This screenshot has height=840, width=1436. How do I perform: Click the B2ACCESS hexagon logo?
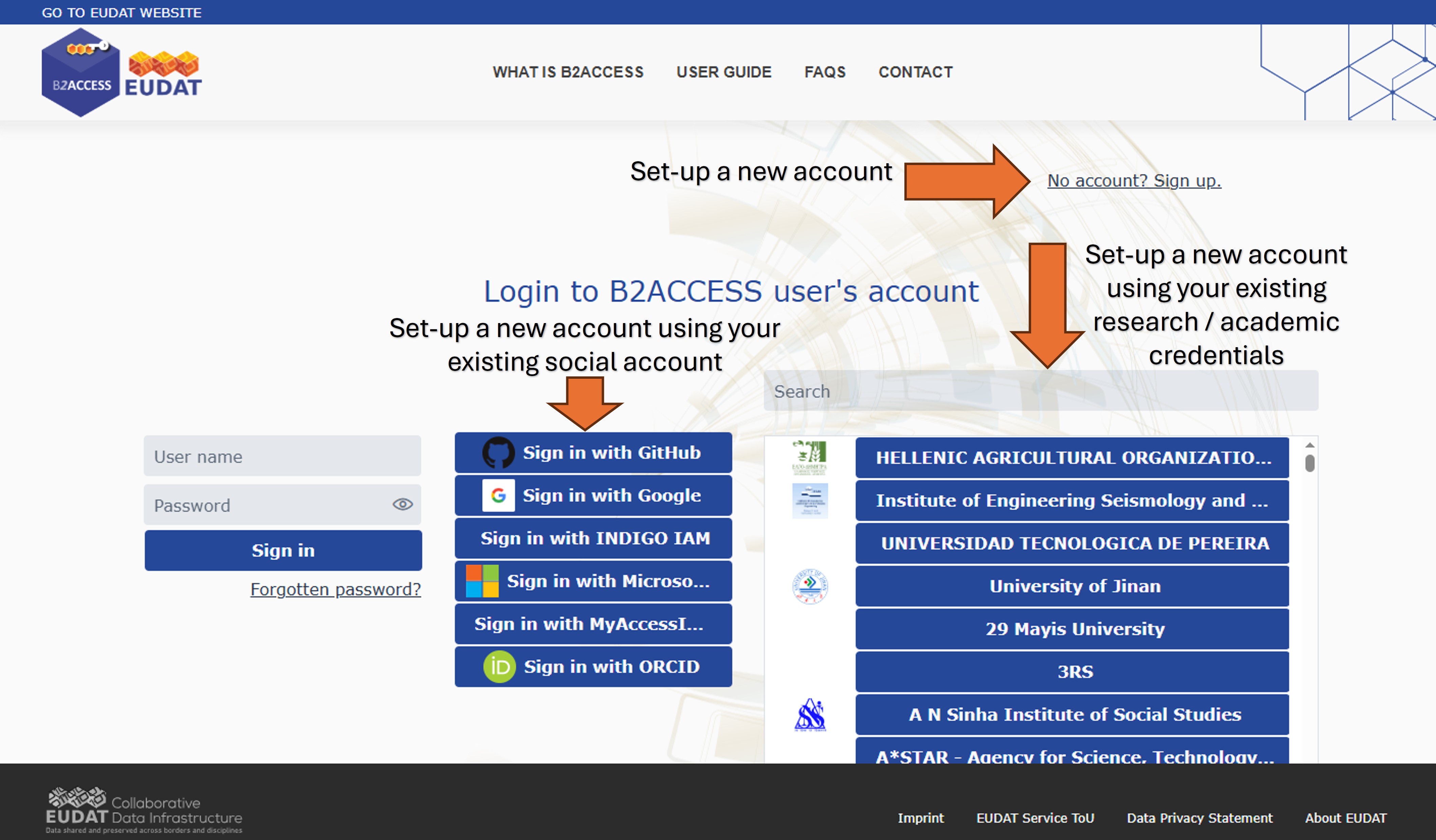80,71
